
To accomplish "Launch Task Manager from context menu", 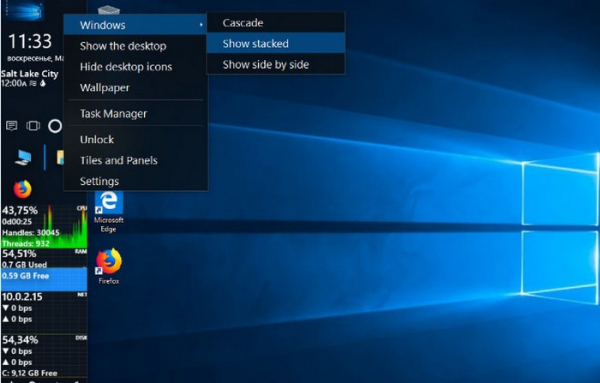I will [135, 113].
